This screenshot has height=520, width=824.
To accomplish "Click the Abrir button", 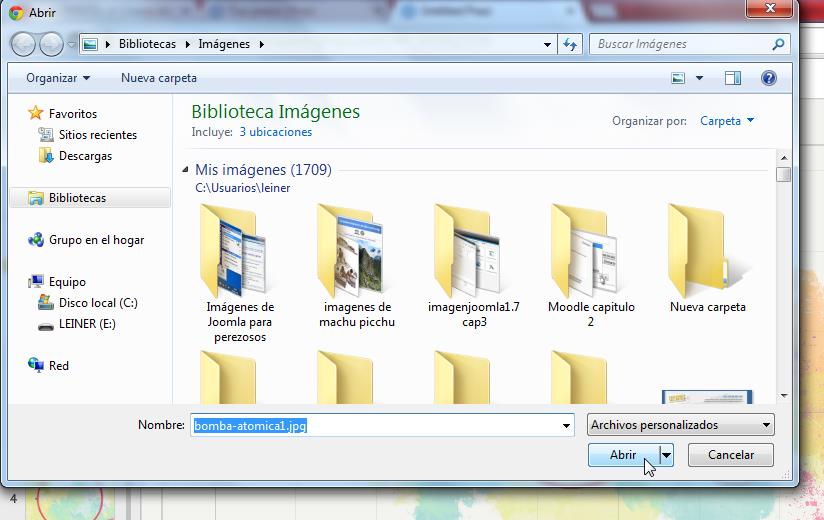I will click(623, 455).
